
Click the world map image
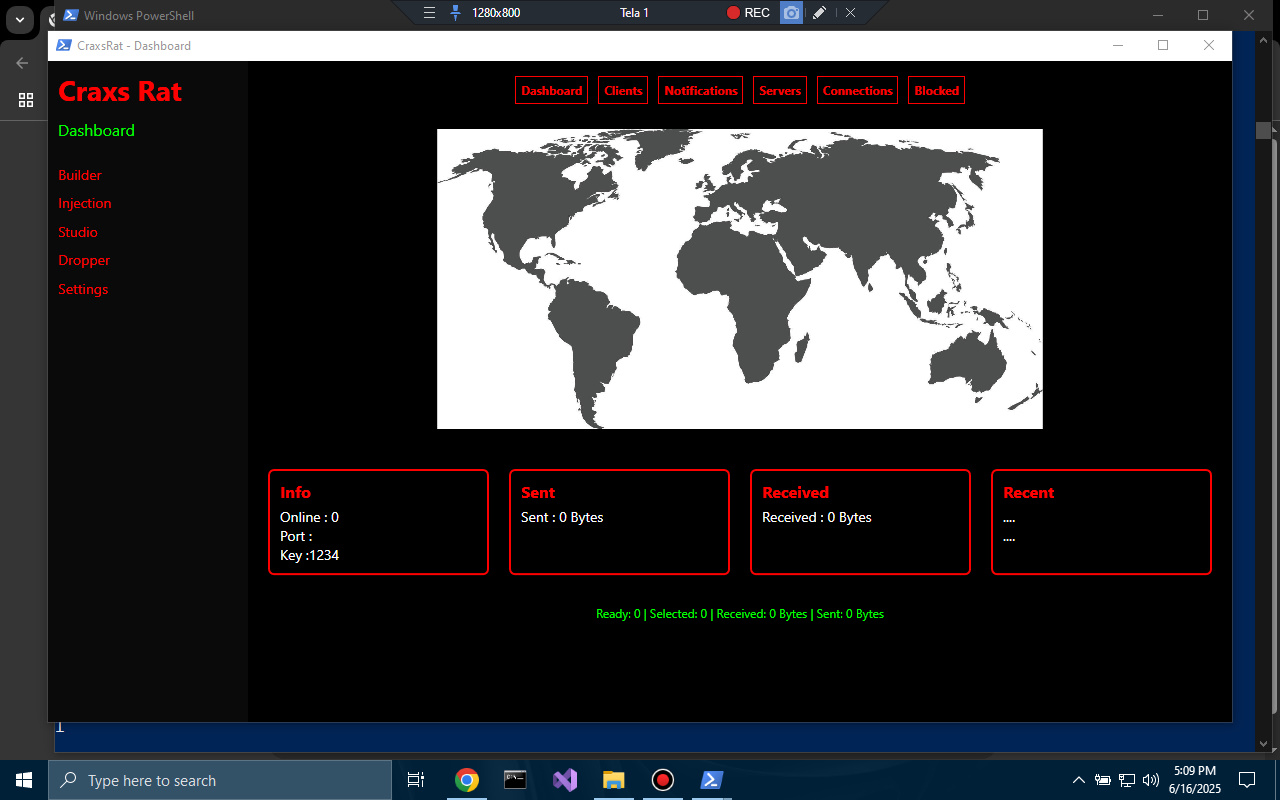pos(740,279)
